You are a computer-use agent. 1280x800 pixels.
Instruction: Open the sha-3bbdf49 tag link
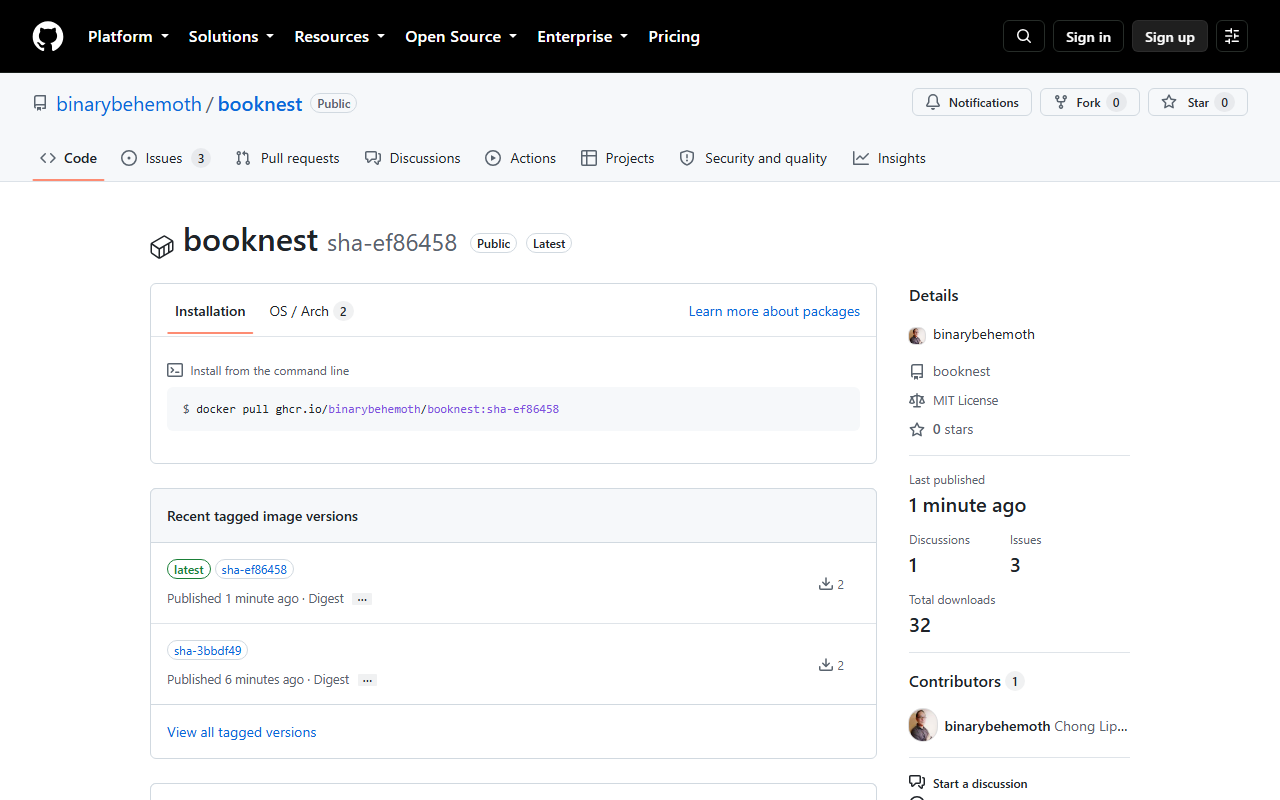coord(208,650)
